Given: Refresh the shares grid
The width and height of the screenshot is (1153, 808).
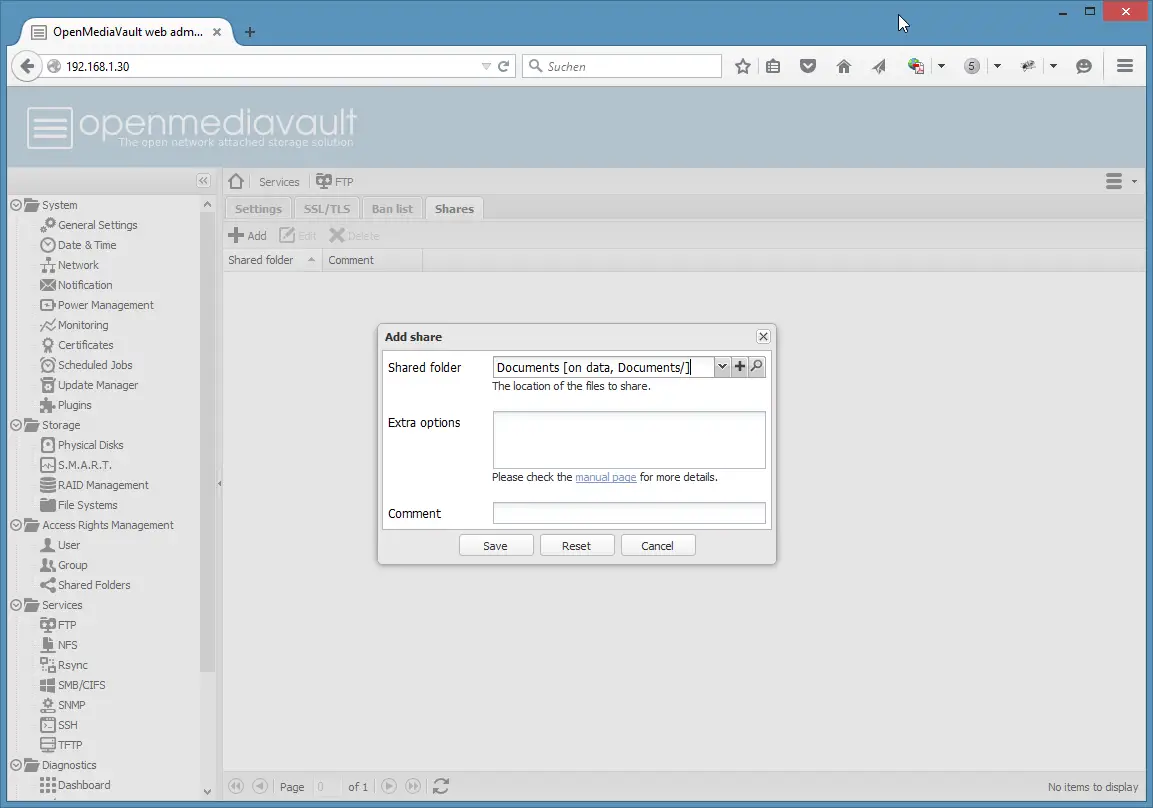Looking at the screenshot, I should (440, 786).
